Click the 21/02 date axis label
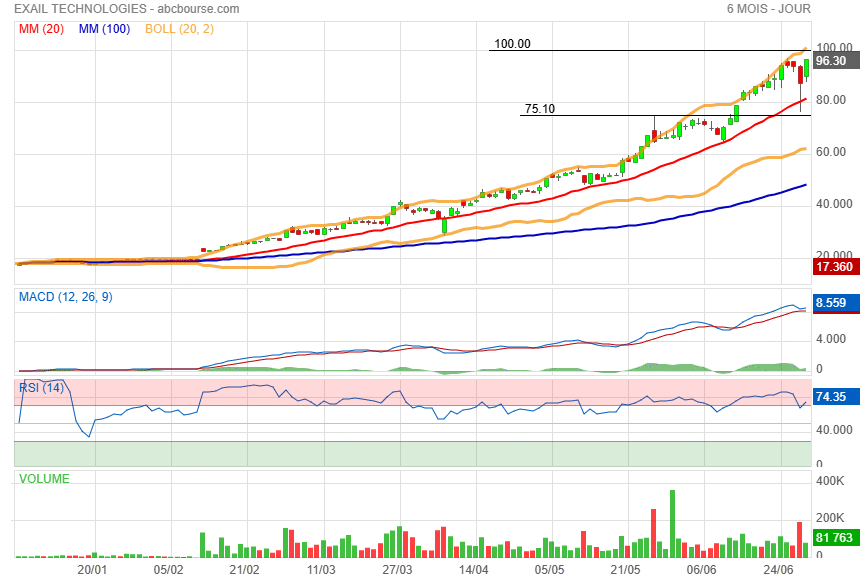This screenshot has height=580, width=860. [x=245, y=570]
